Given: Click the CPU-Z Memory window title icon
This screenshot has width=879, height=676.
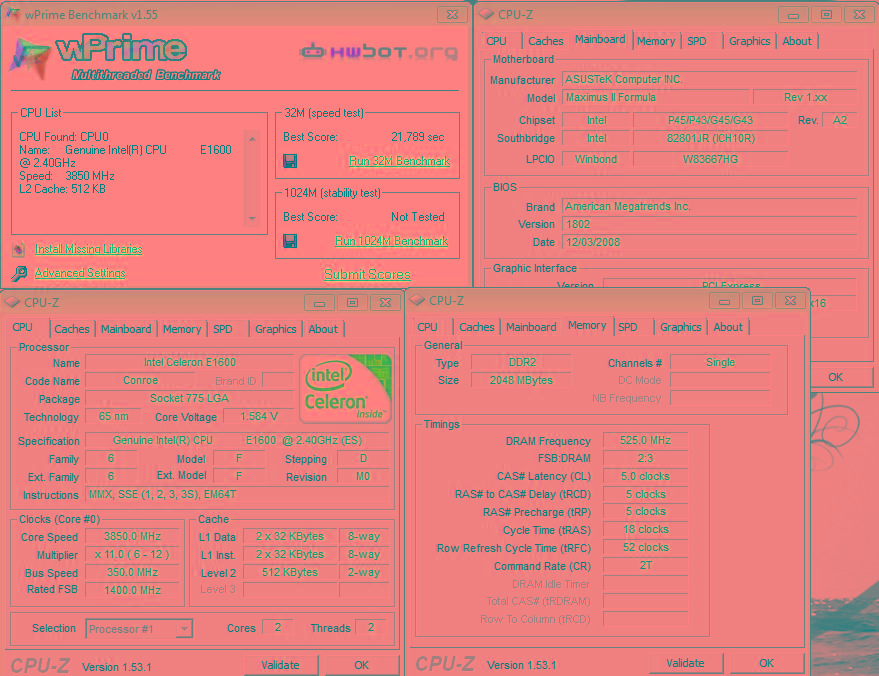Looking at the screenshot, I should [x=417, y=300].
